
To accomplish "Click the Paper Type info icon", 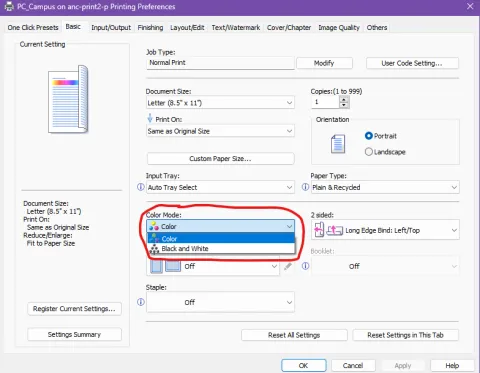I will click(305, 187).
